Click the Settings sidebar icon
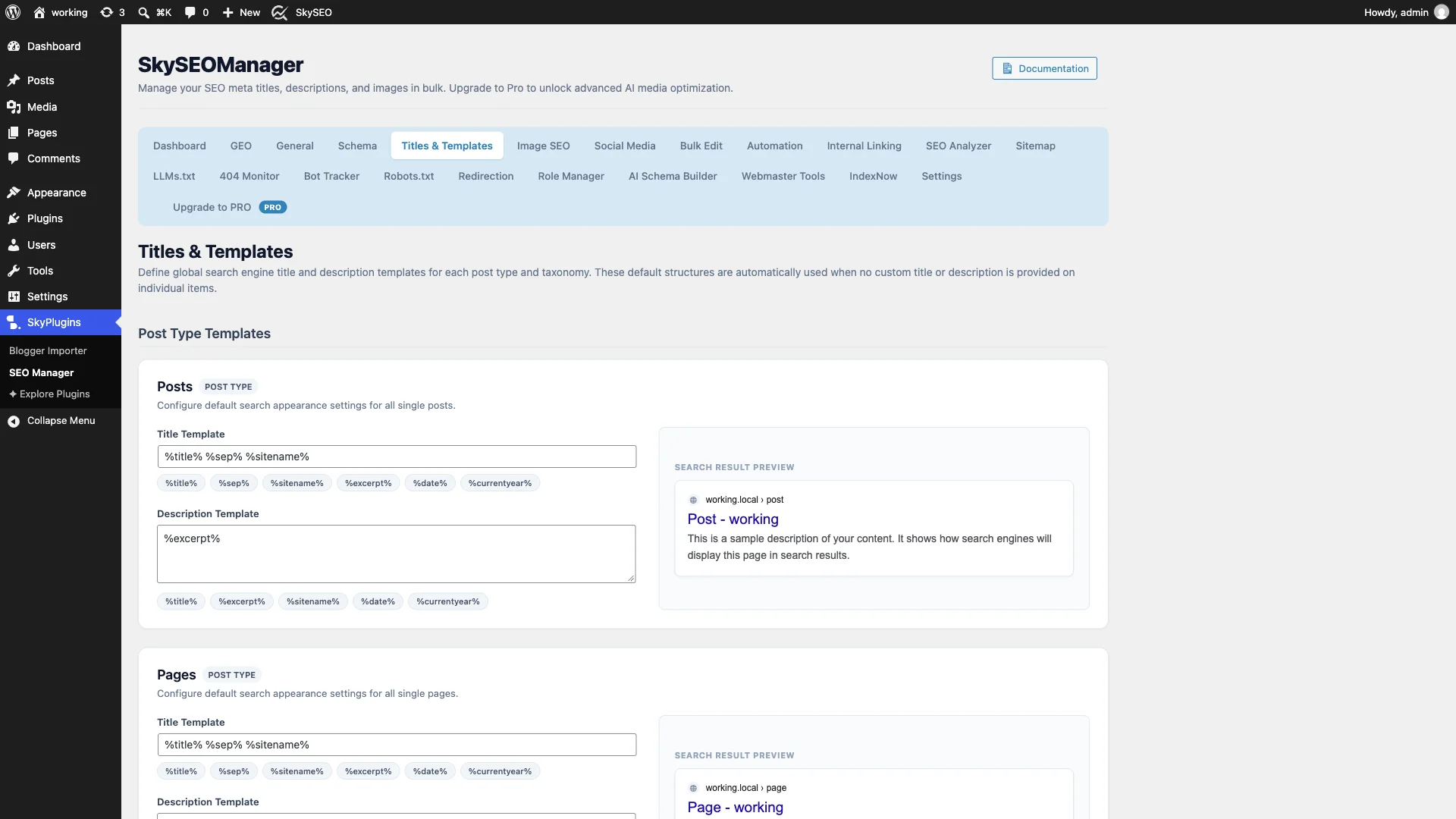 (x=14, y=297)
